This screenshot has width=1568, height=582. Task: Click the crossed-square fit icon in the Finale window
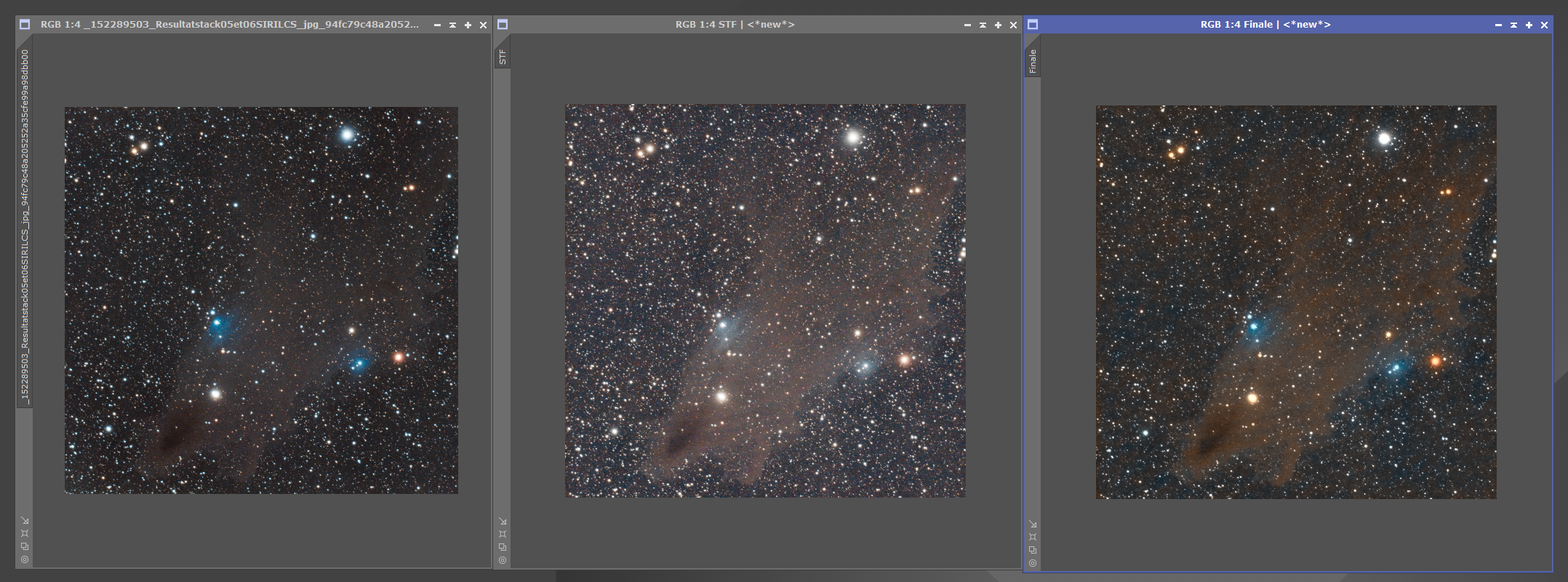pyautogui.click(x=1033, y=537)
